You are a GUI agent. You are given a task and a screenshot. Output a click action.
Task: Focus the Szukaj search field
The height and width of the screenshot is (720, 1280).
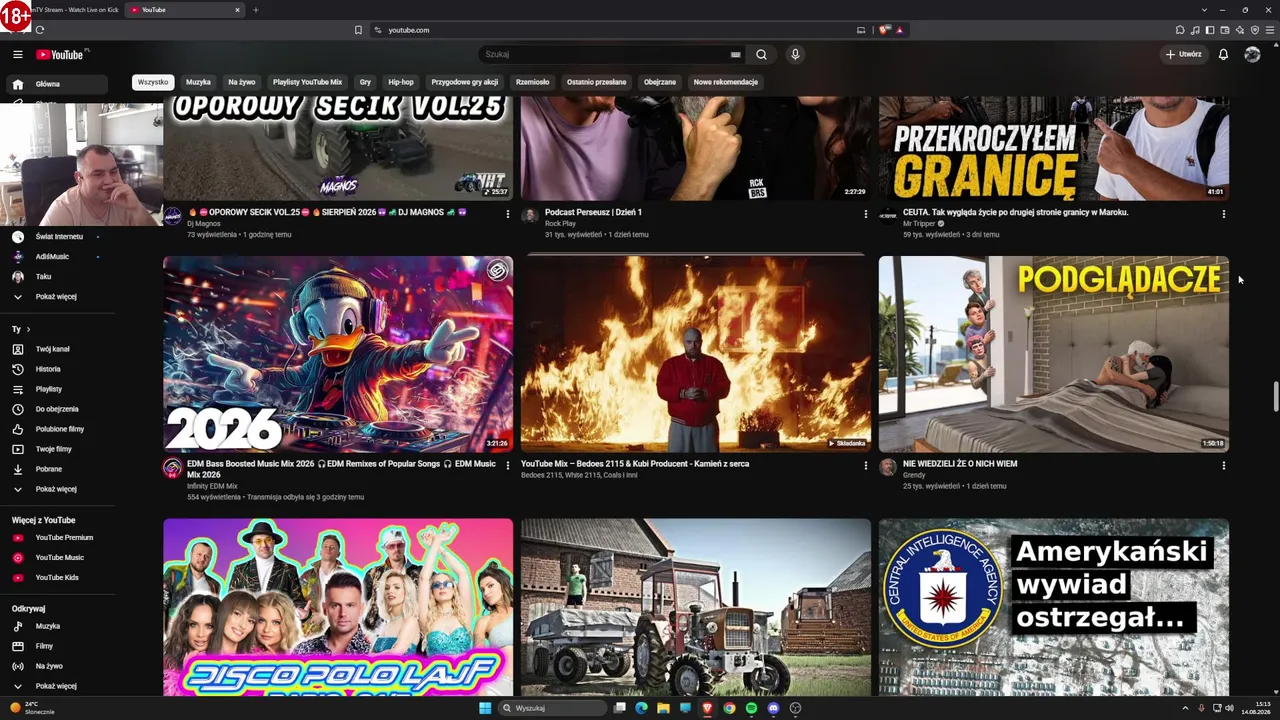605,54
